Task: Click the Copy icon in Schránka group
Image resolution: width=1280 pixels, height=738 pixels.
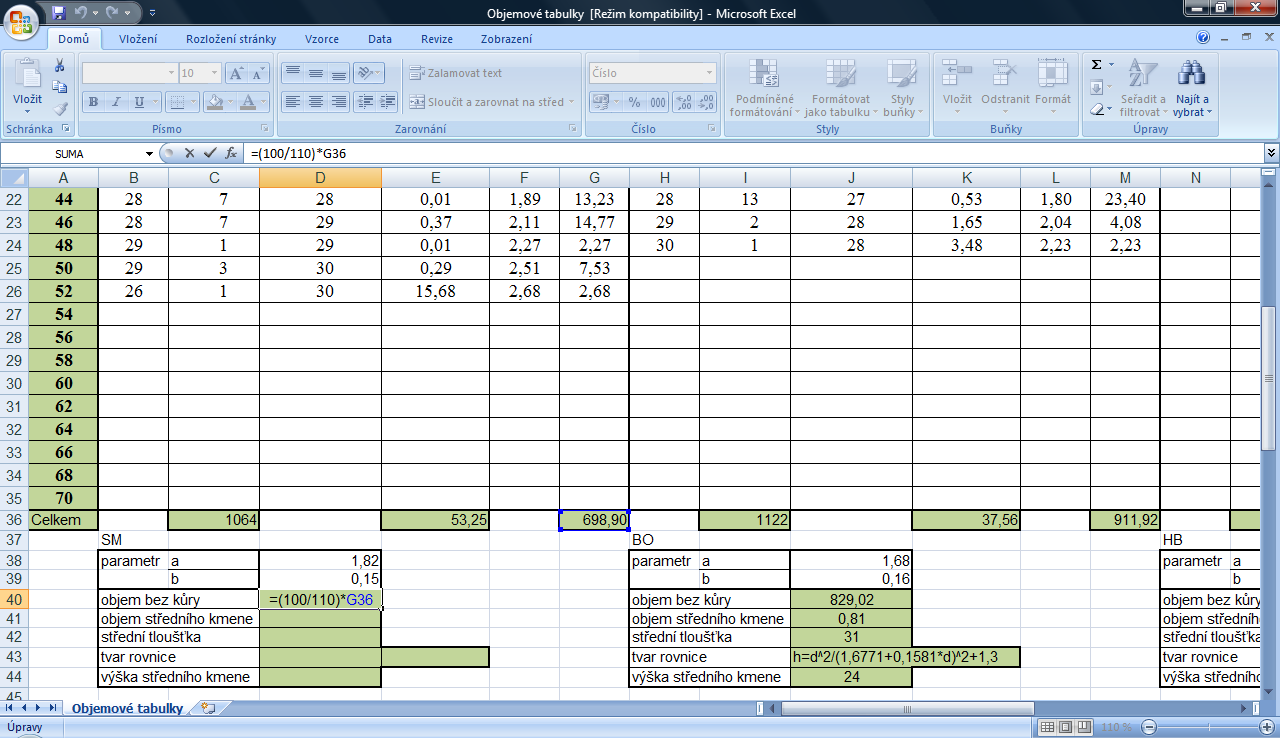Action: pos(60,87)
